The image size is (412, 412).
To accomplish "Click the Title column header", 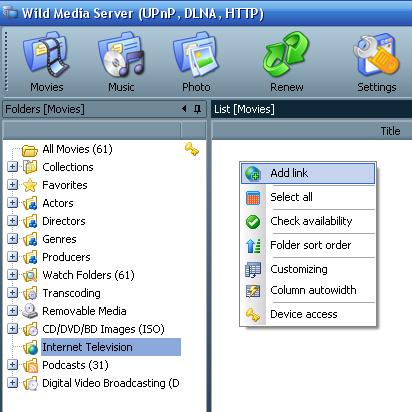I will 390,131.
